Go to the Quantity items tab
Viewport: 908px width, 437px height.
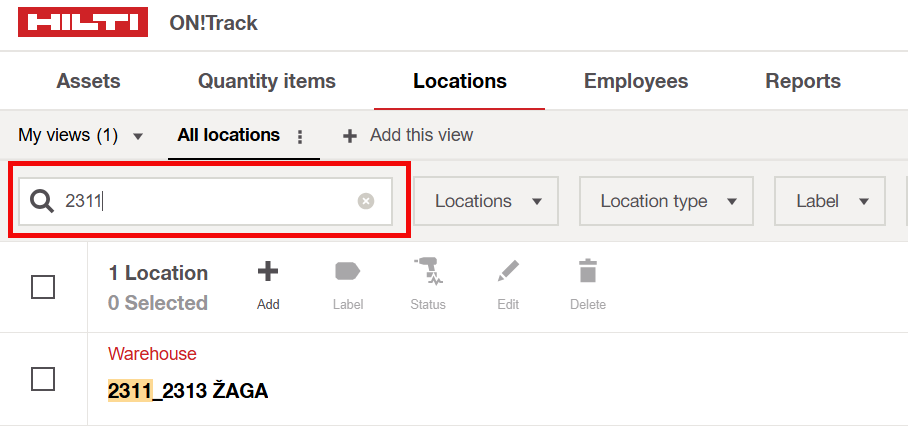coord(267,82)
